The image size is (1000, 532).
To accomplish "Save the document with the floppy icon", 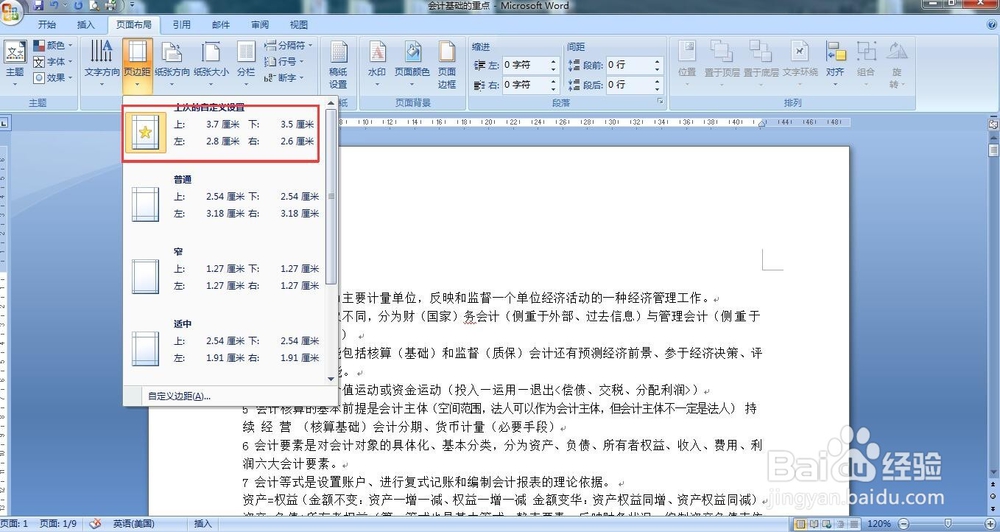I will (38, 6).
